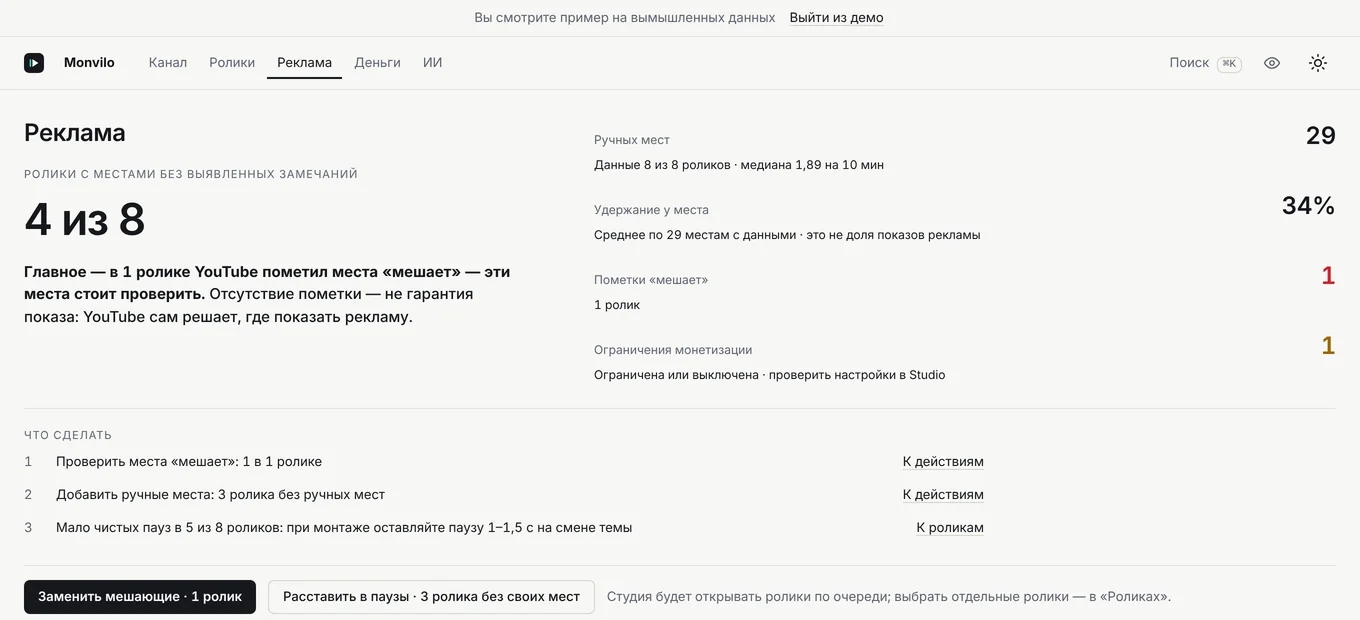Click the Студия будет открывать ролики hint
This screenshot has height=620, width=1360.
click(x=889, y=597)
